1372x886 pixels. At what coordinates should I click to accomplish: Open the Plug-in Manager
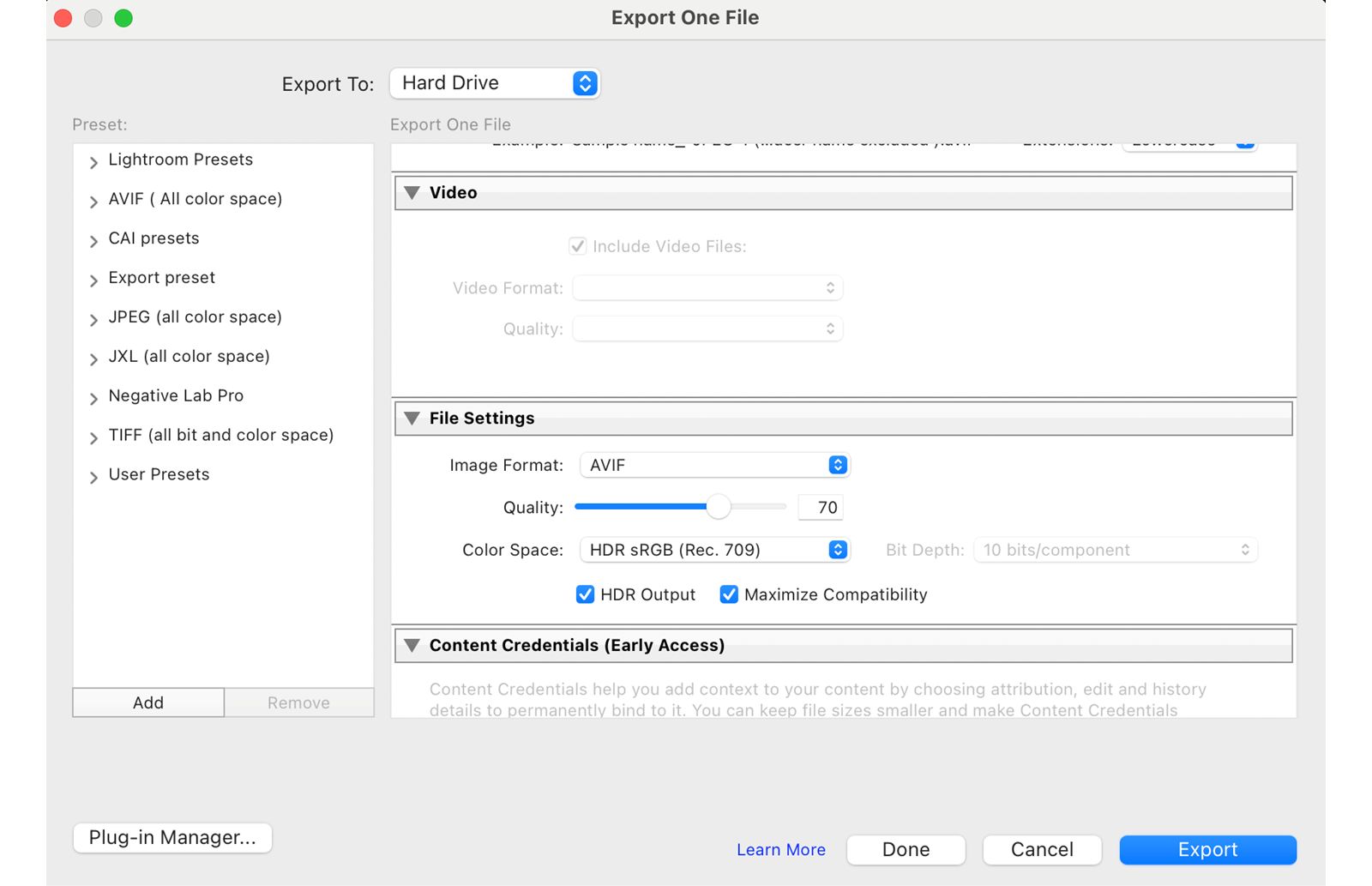(171, 837)
